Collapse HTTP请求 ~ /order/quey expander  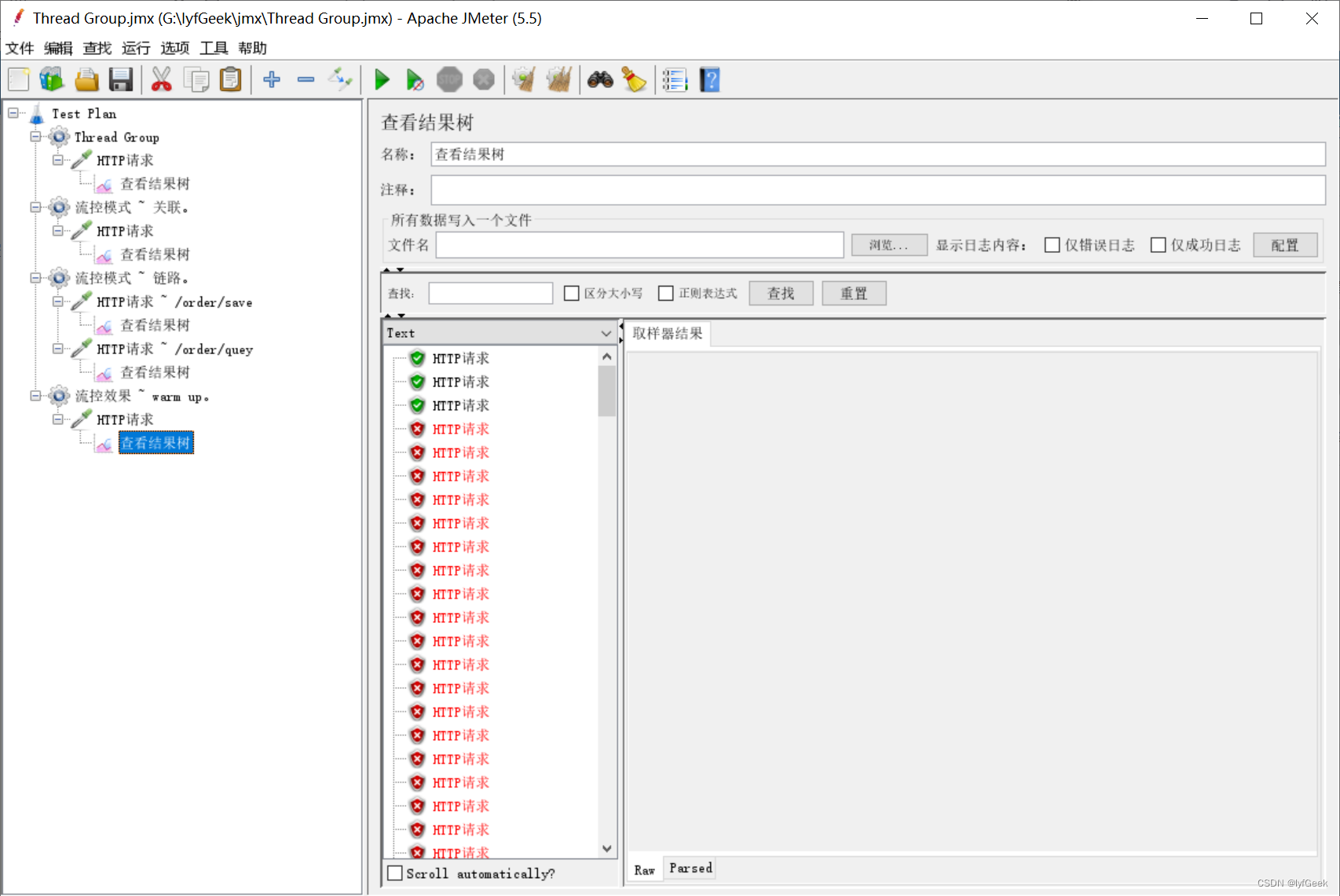click(57, 349)
